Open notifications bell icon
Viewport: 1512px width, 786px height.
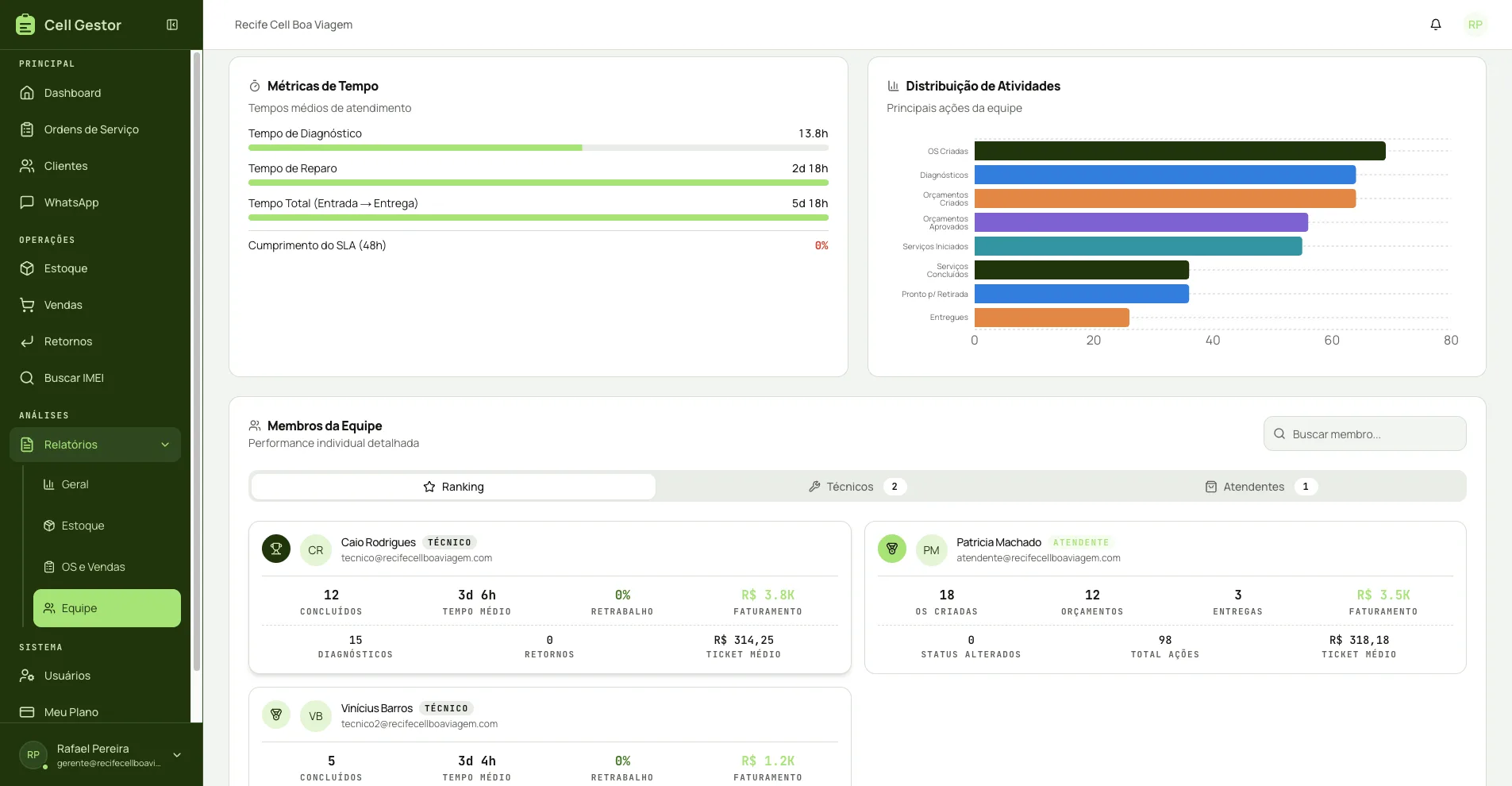click(x=1436, y=25)
